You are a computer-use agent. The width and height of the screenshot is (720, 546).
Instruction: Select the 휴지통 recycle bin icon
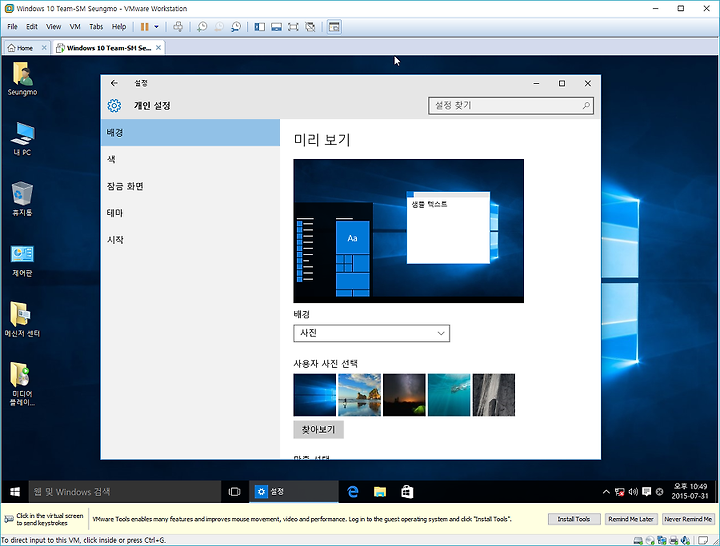(22, 199)
